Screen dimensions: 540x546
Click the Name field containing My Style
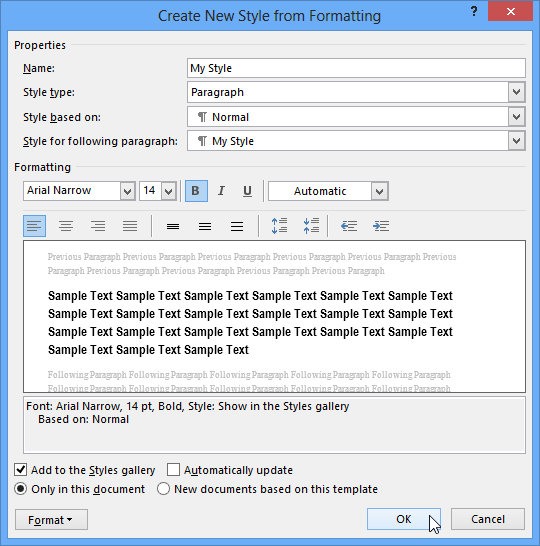tap(356, 68)
